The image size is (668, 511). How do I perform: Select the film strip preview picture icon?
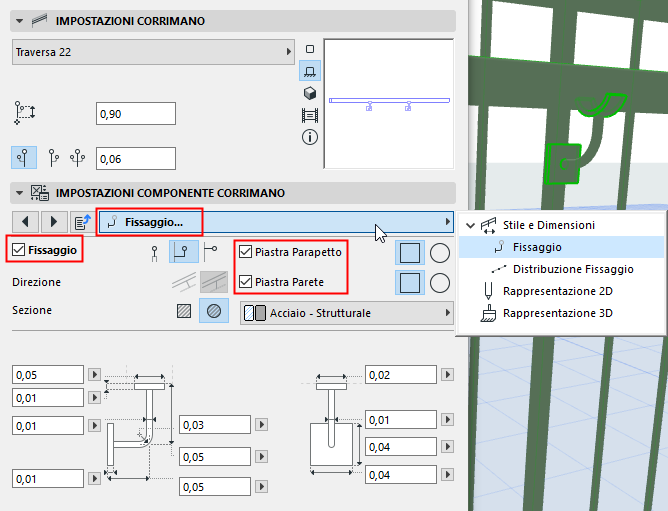coord(310,115)
